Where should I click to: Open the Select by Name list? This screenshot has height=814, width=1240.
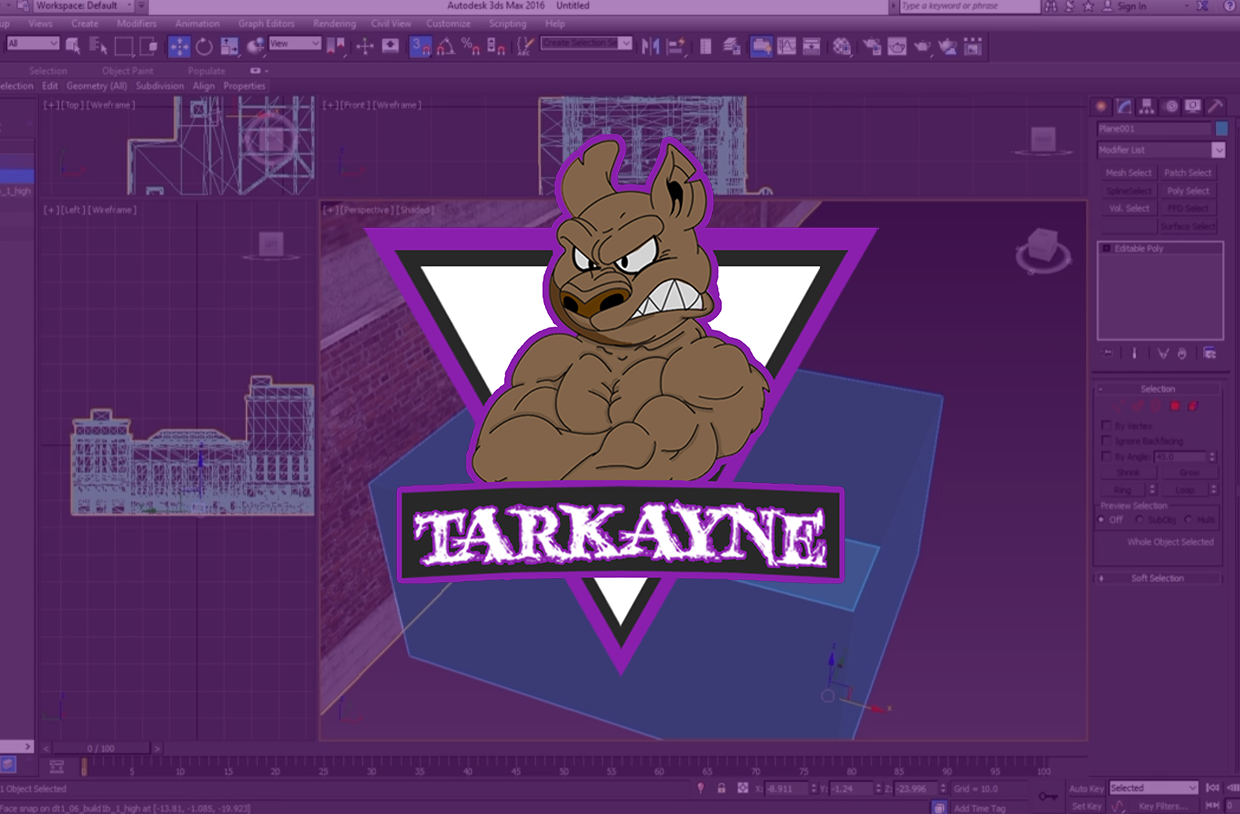(98, 46)
